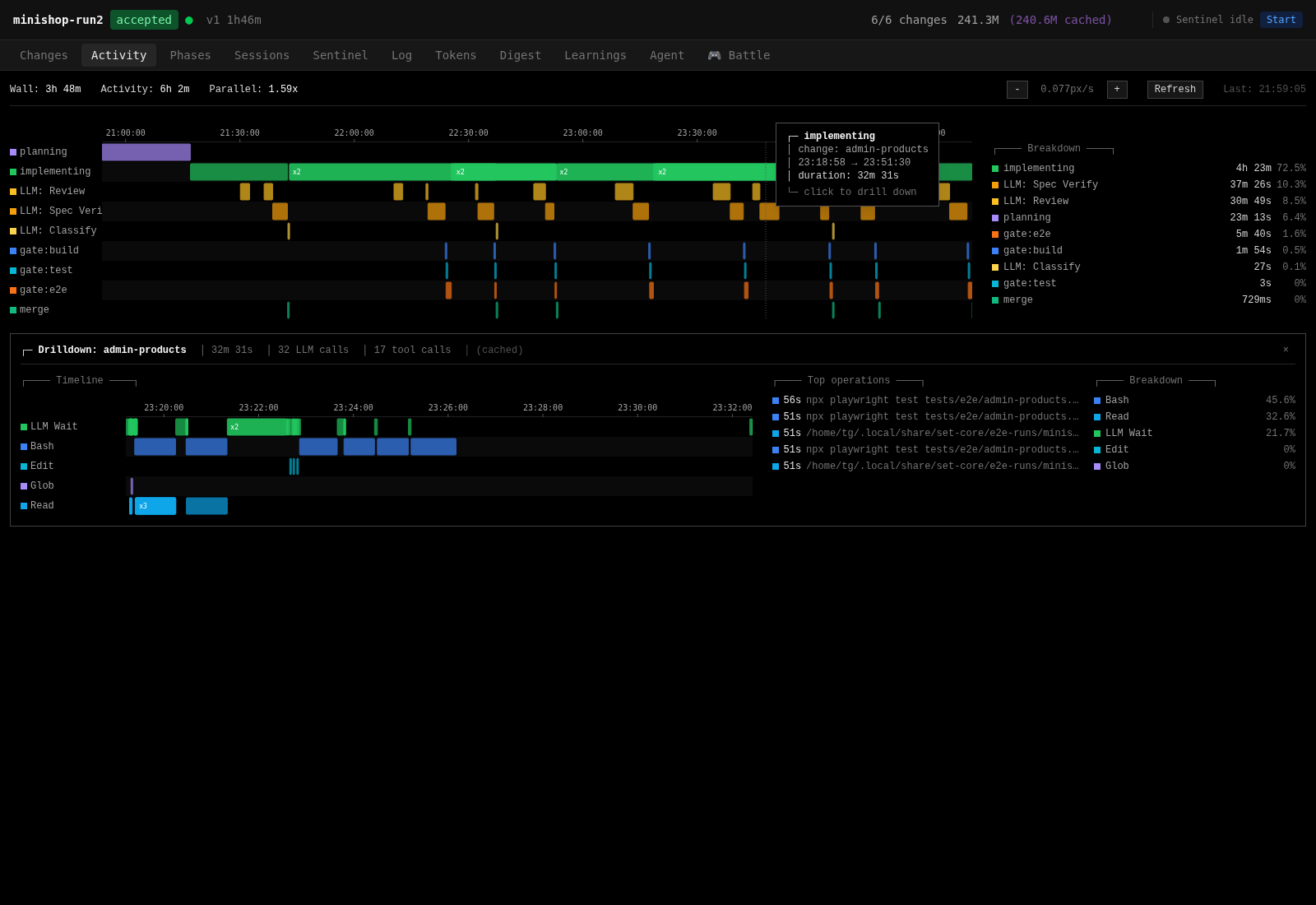Open the Sessions tab
Screen dimensions: 1316x905
[x=262, y=55]
